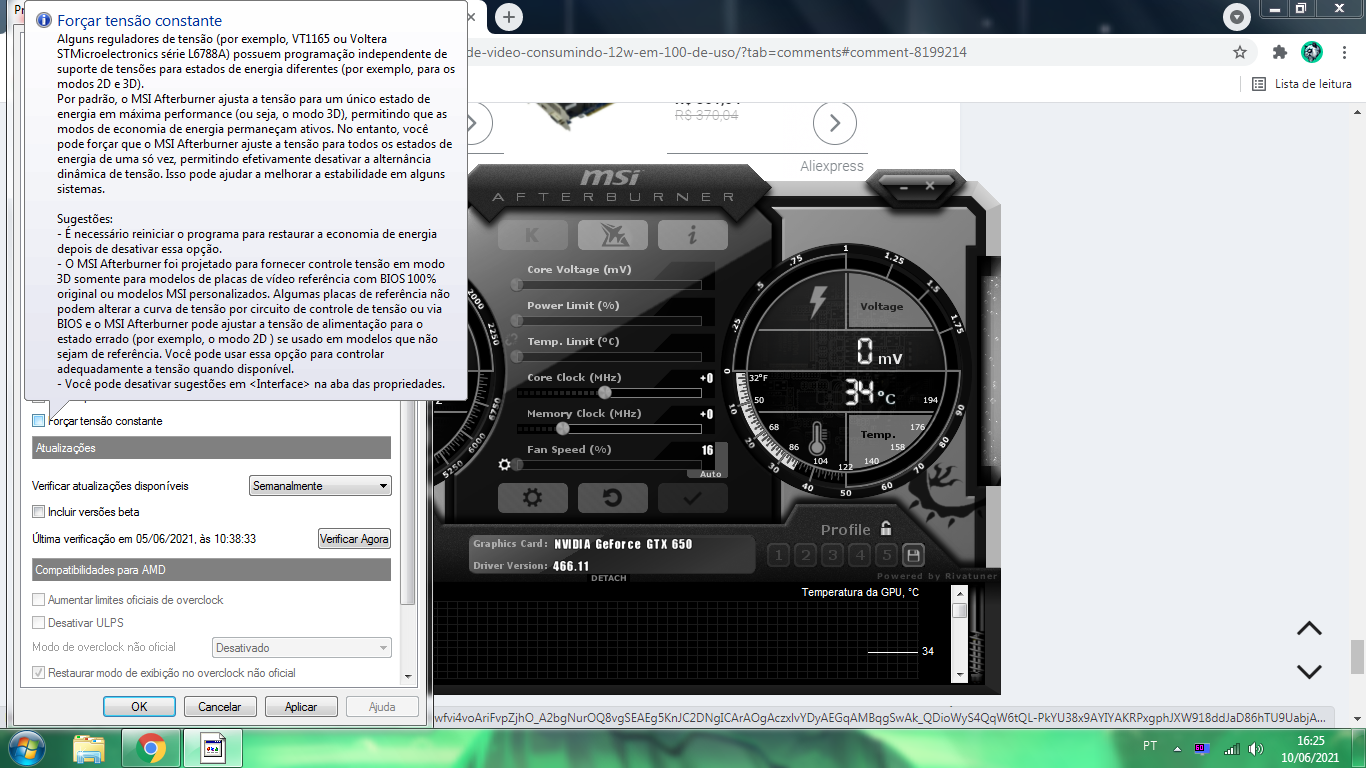
Task: Click the Core Voltage slider handle
Action: pyautogui.click(x=517, y=285)
